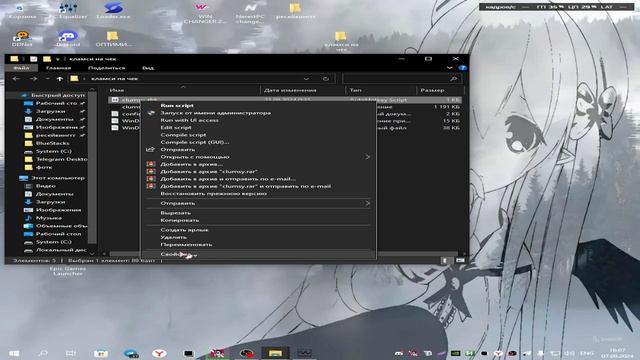Viewport: 640px width, 360px height.
Task: Open WIN CHANGER desktop icon
Action: tap(204, 13)
